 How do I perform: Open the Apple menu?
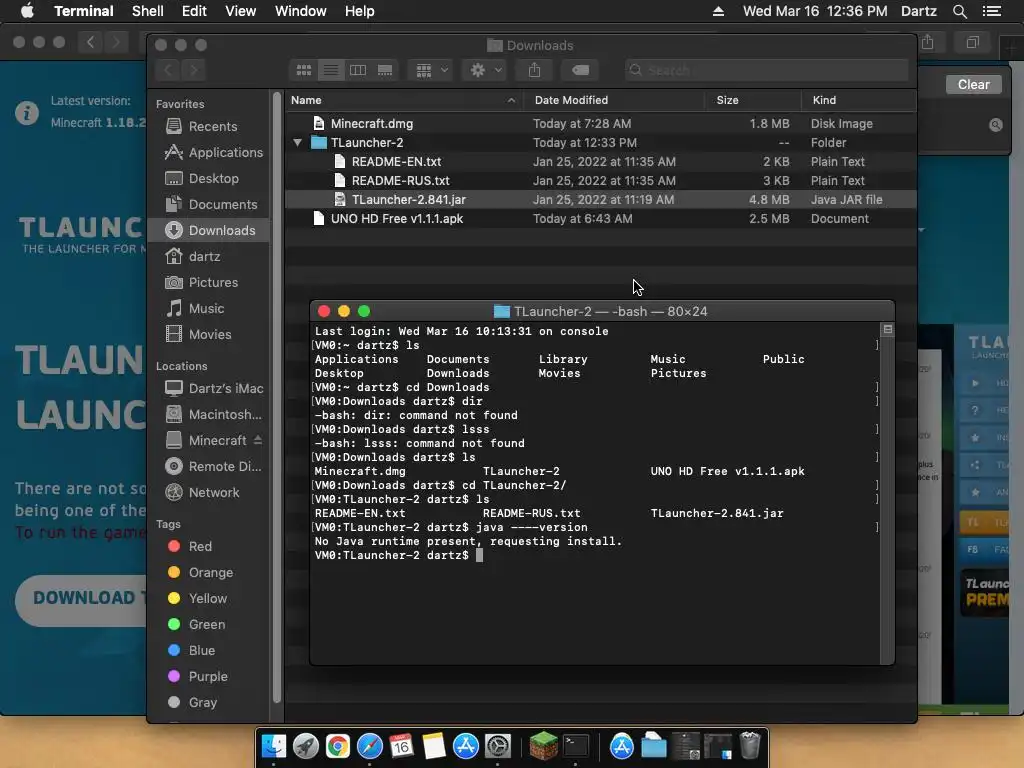[27, 11]
